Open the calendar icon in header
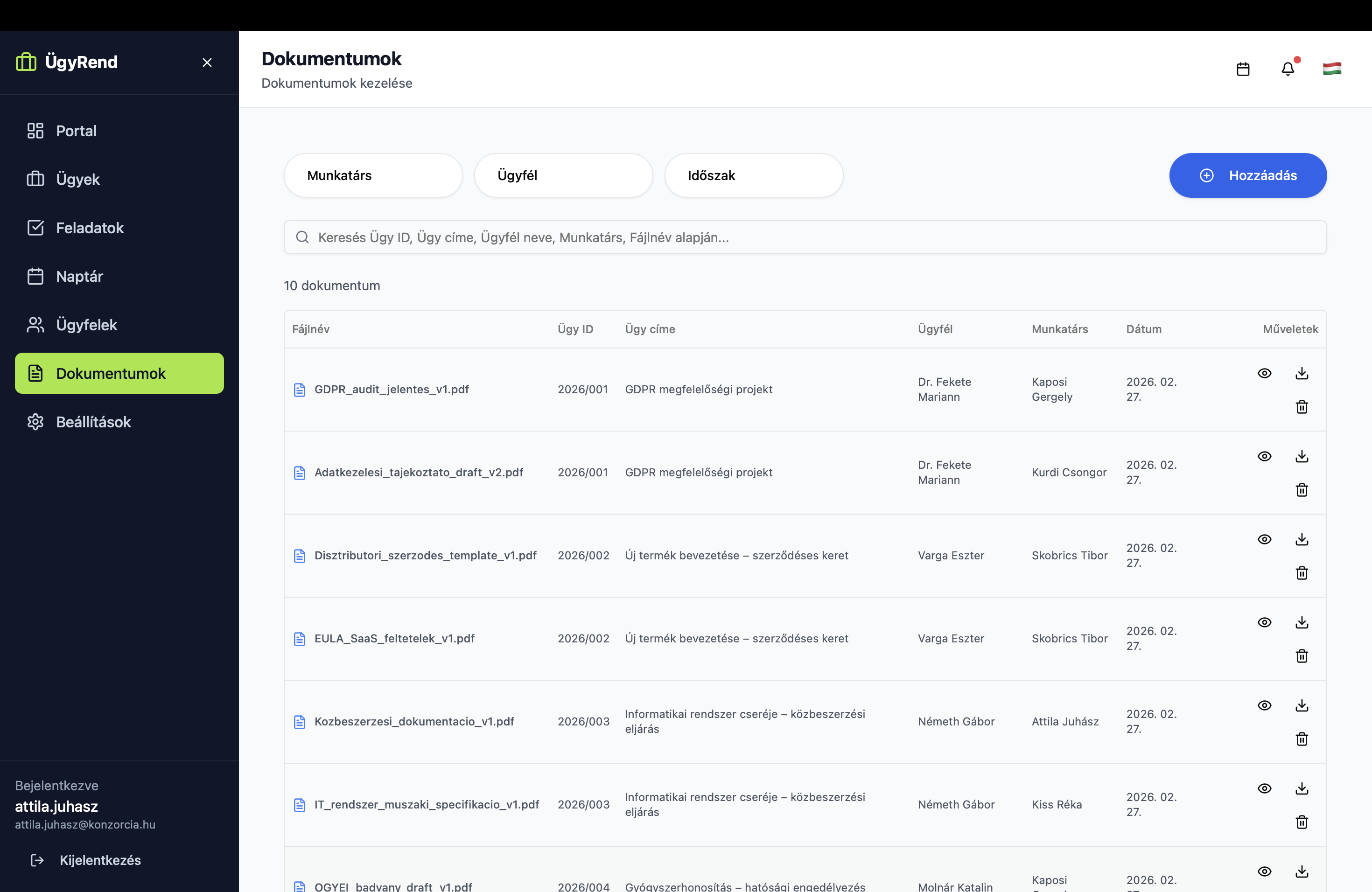This screenshot has width=1372, height=892. (x=1243, y=69)
